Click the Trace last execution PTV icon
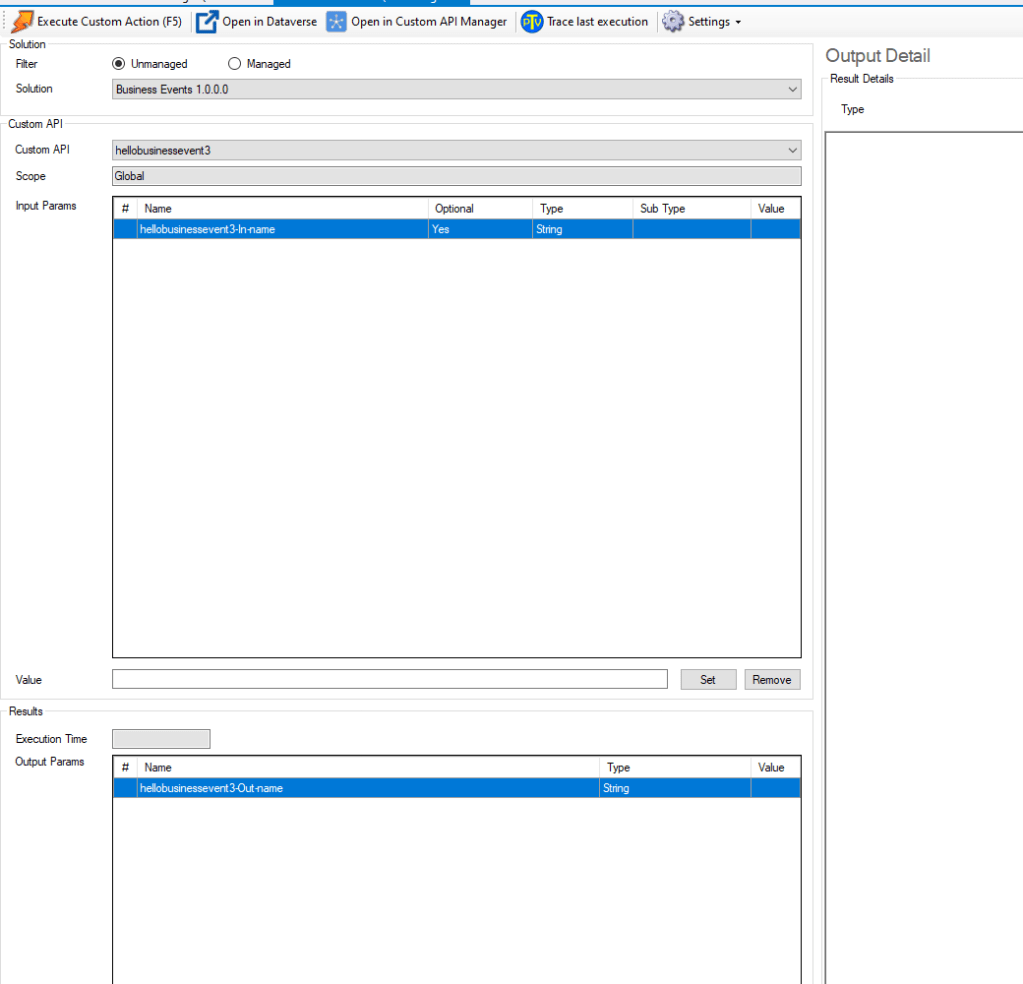The image size is (1023, 984). pos(531,21)
